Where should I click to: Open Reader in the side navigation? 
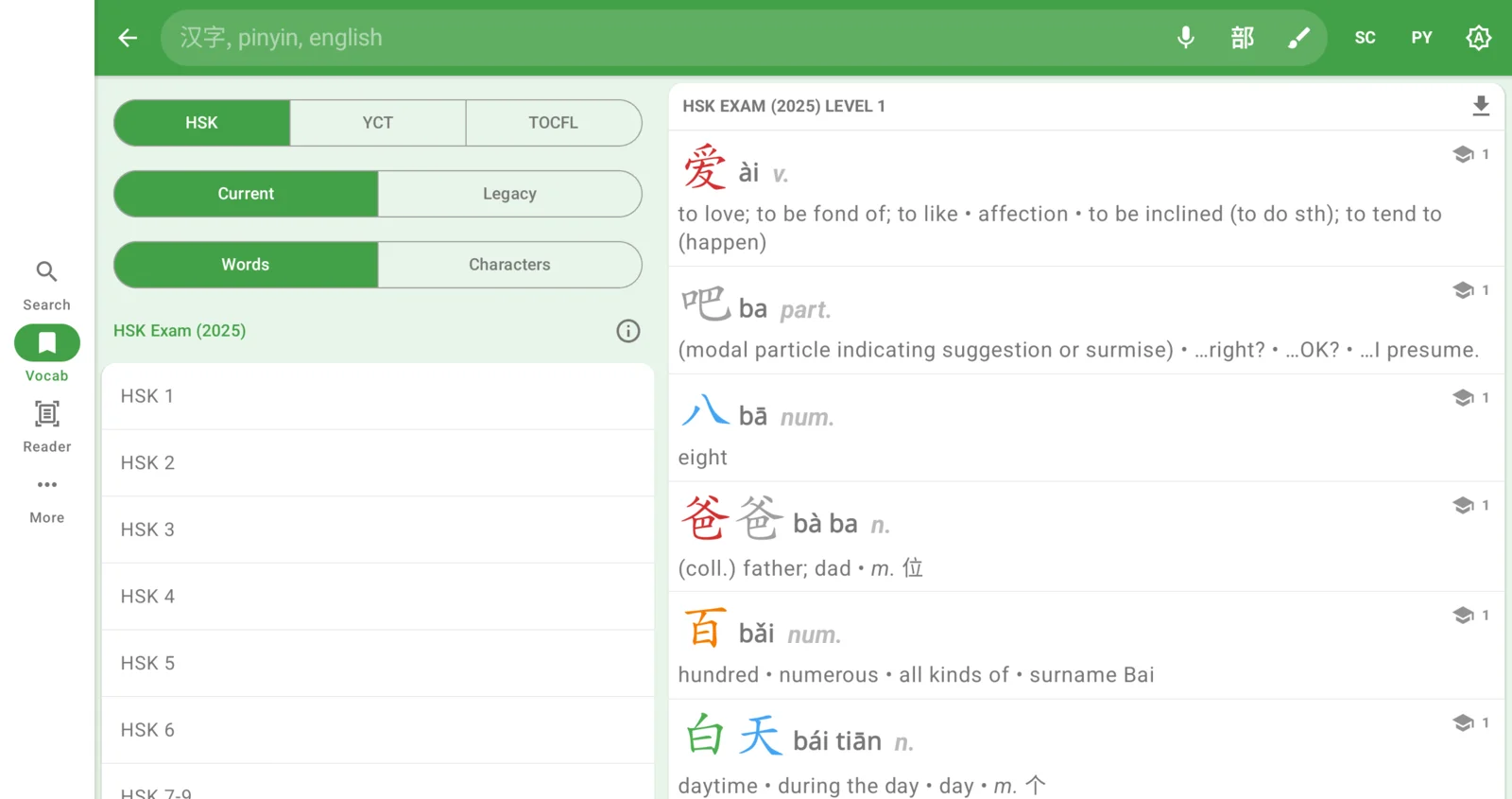(47, 426)
